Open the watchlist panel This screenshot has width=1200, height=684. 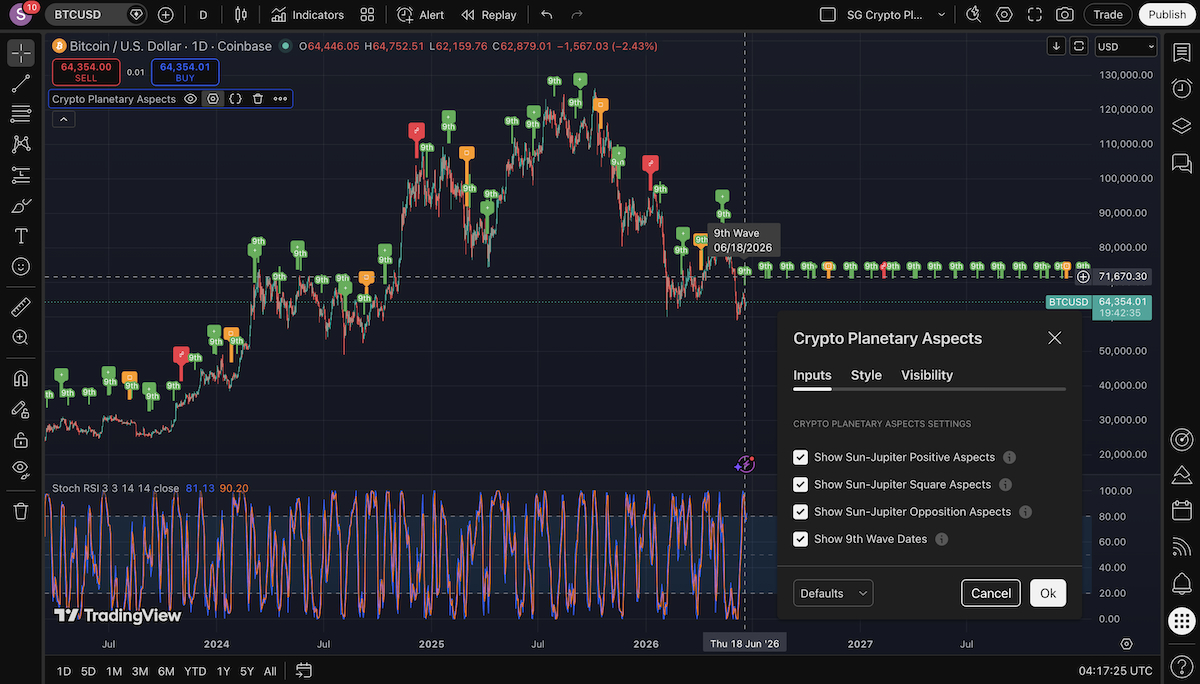(x=1181, y=53)
